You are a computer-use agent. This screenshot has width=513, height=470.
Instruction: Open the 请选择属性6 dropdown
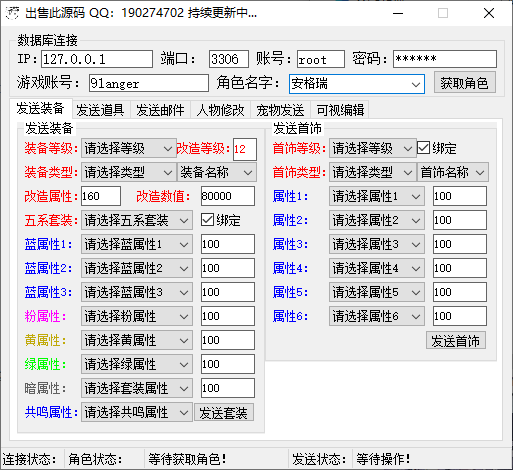377,316
